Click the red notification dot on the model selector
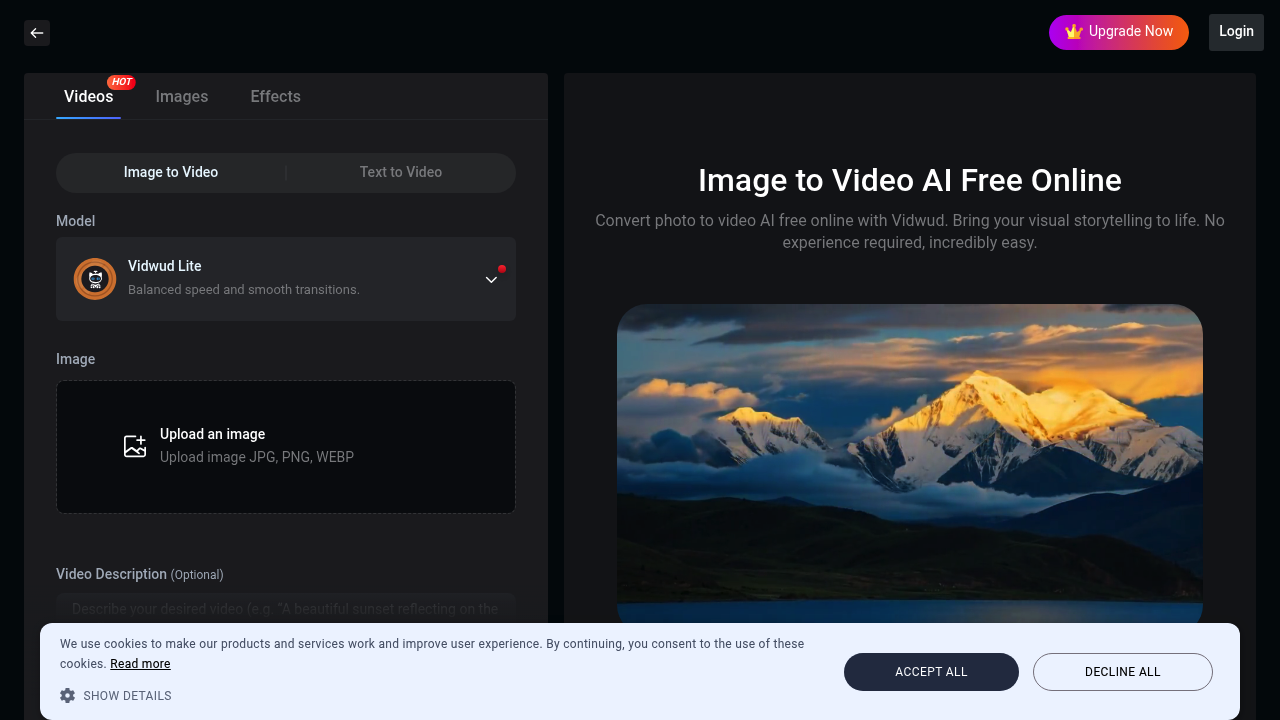 (501, 268)
